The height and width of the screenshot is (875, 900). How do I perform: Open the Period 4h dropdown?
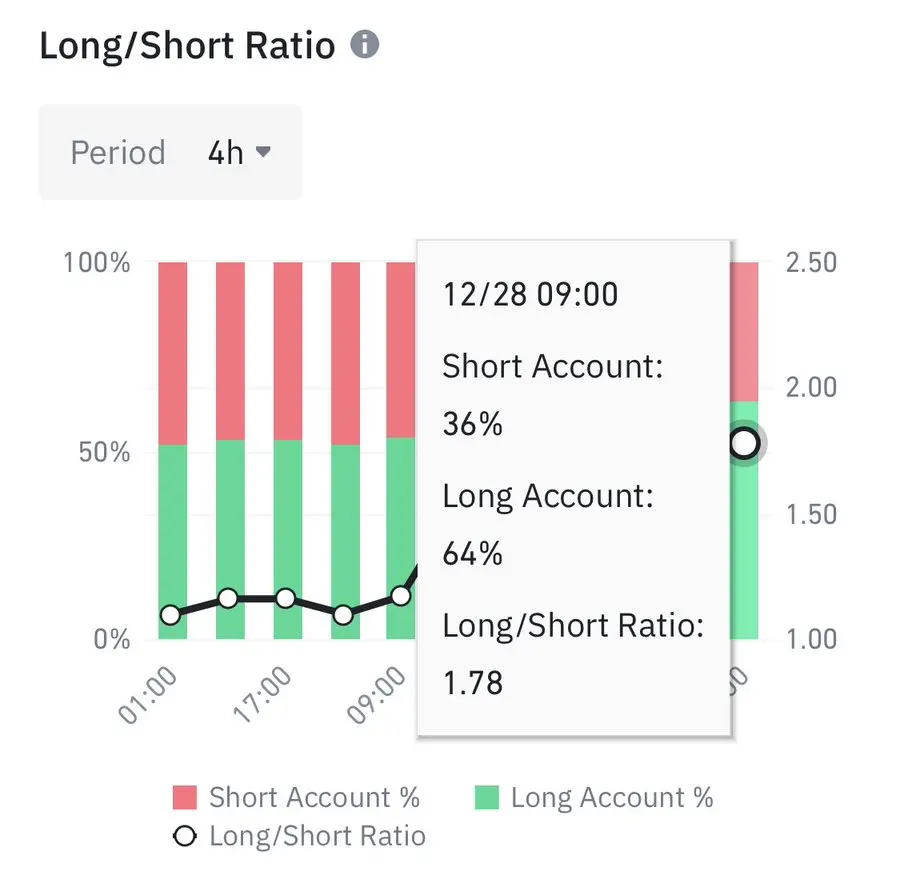[x=170, y=153]
